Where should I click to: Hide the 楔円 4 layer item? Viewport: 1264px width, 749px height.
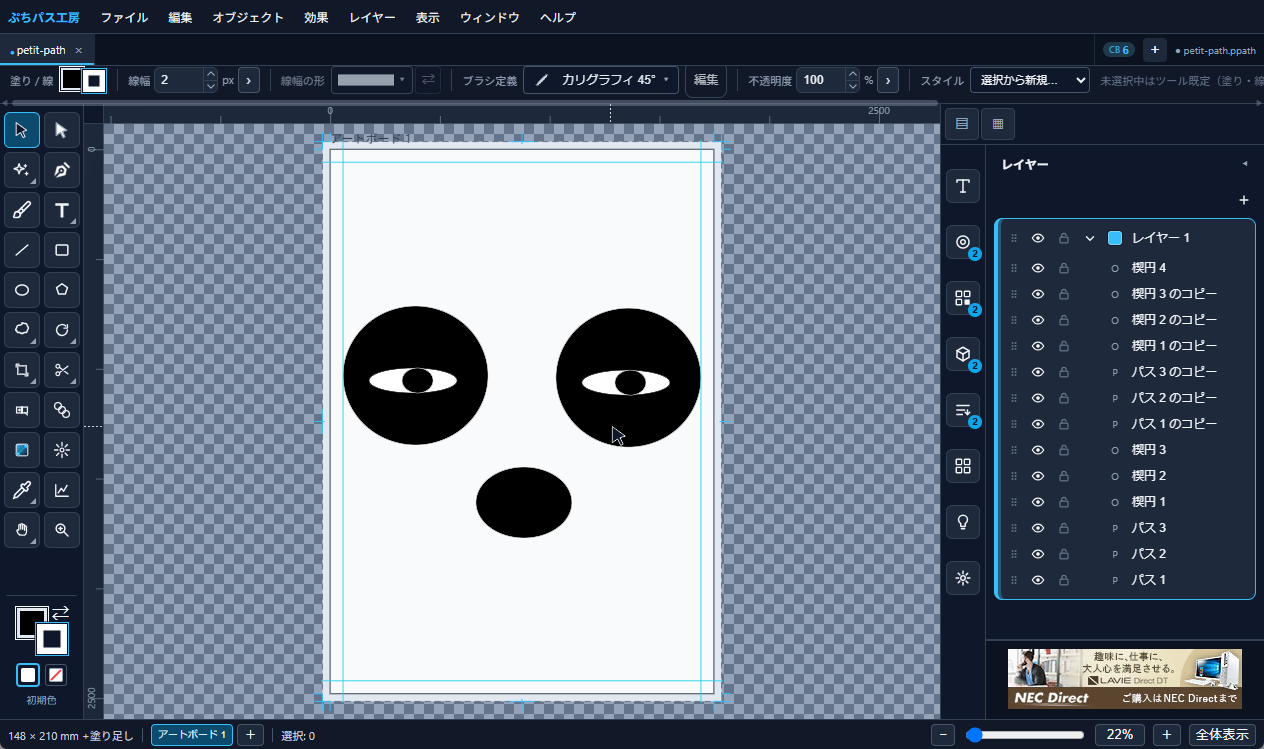tap(1038, 268)
